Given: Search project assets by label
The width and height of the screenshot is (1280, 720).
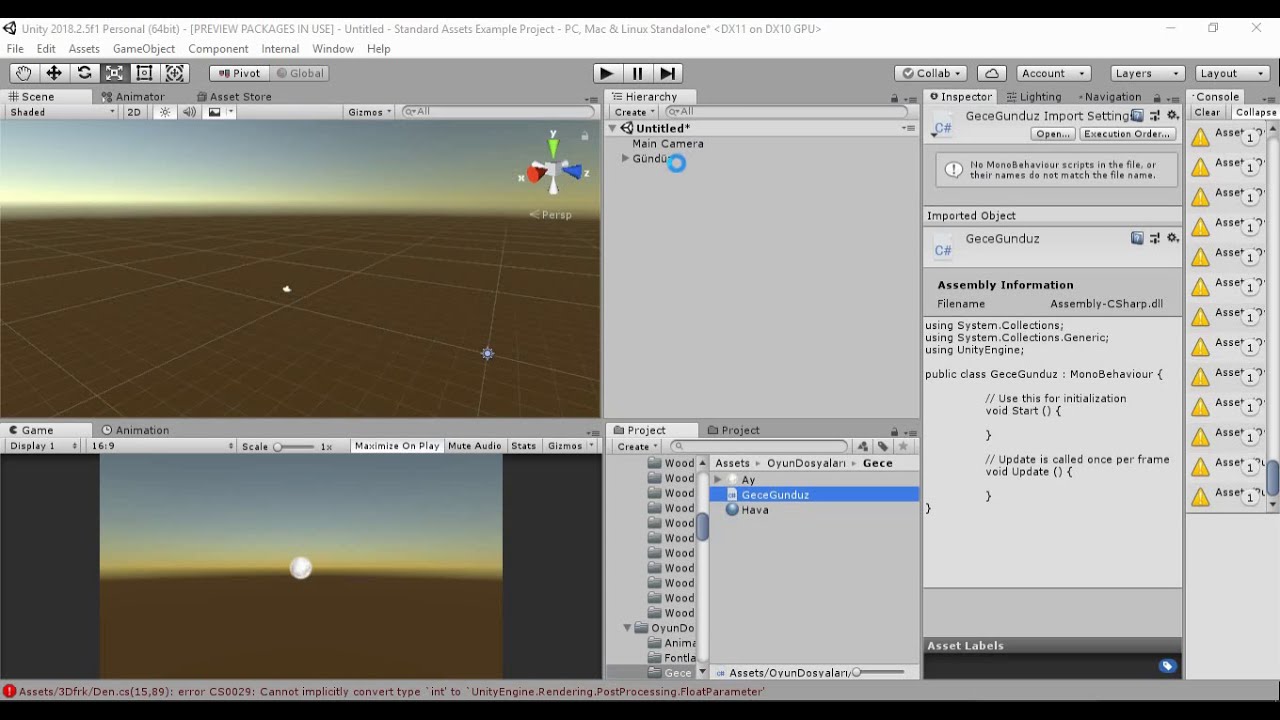Looking at the screenshot, I should [883, 446].
